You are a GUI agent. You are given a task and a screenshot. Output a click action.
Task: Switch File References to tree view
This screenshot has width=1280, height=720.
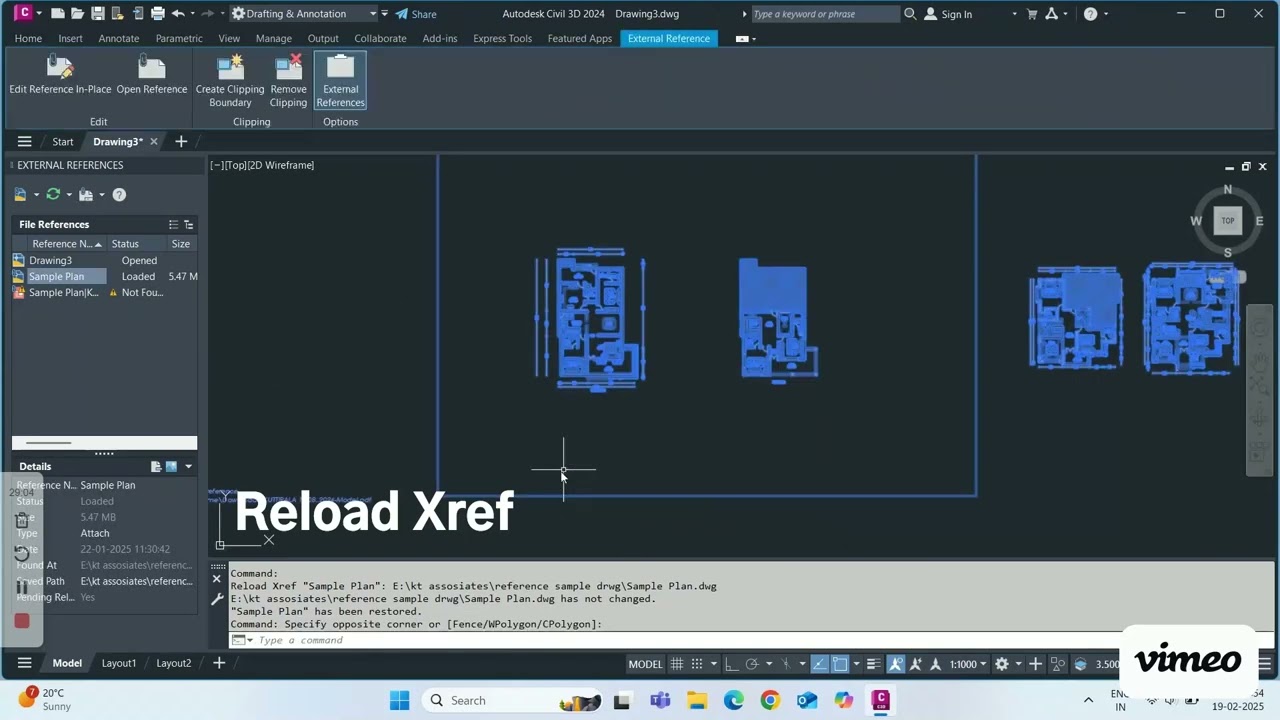pyautogui.click(x=189, y=225)
